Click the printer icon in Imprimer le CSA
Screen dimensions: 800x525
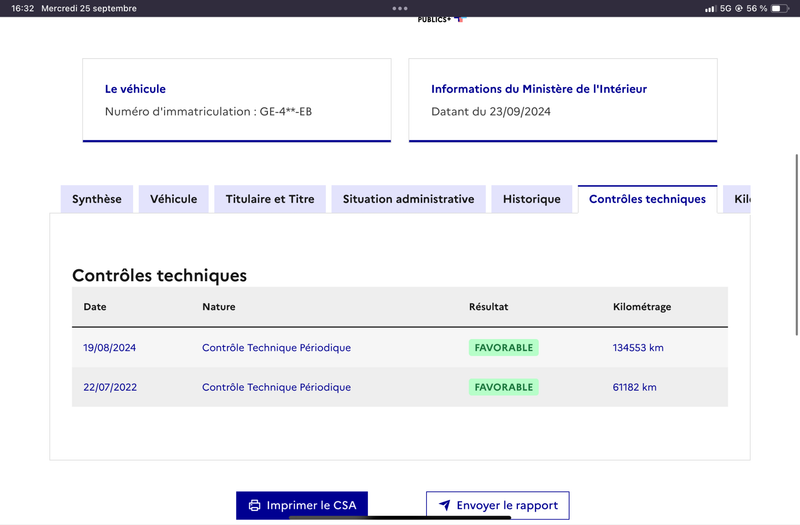[254, 505]
